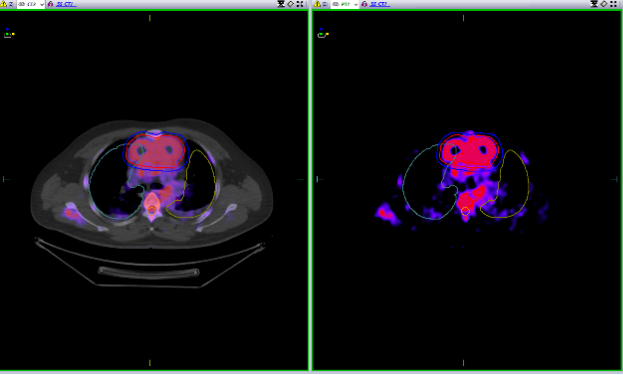Click the diamond icon in right view header
This screenshot has height=375, width=623.
604,4
